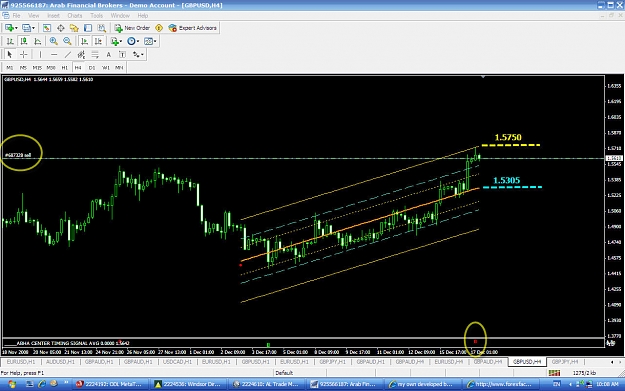This screenshot has width=625, height=391.
Task: Select the GBPUSD,H4 chart tab
Action: point(527,362)
